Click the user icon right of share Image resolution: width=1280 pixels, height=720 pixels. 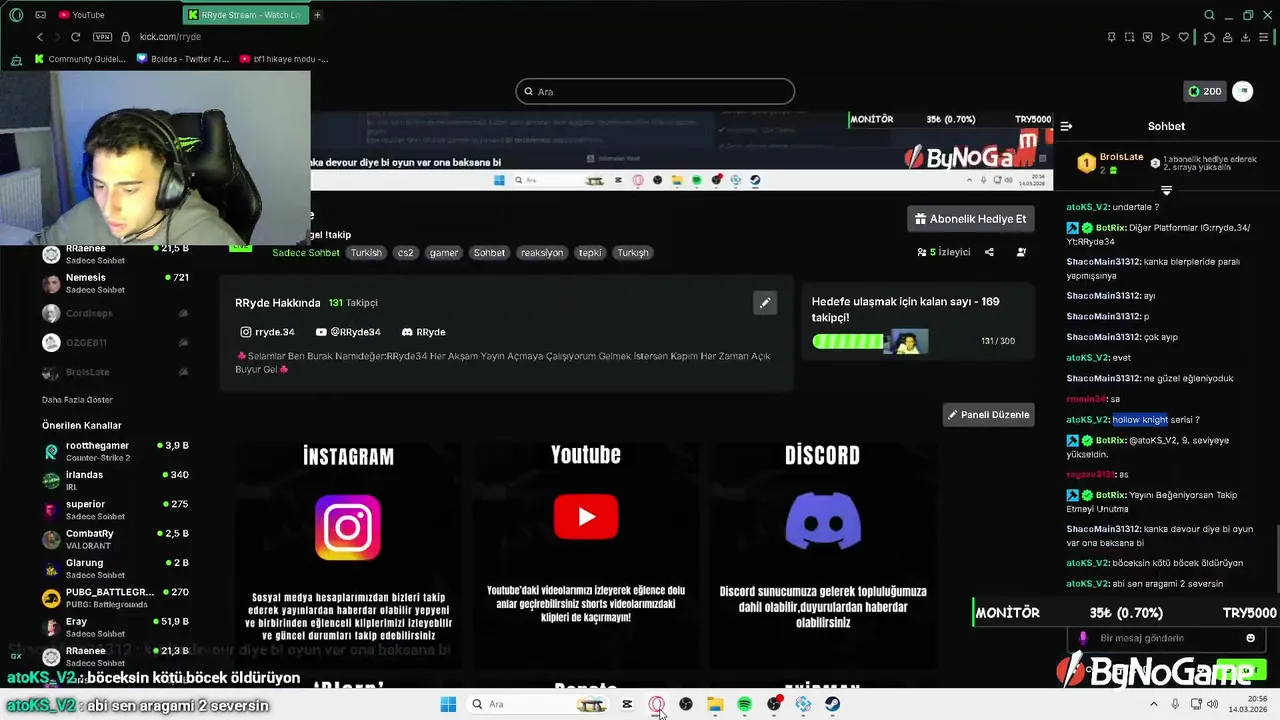[1021, 252]
